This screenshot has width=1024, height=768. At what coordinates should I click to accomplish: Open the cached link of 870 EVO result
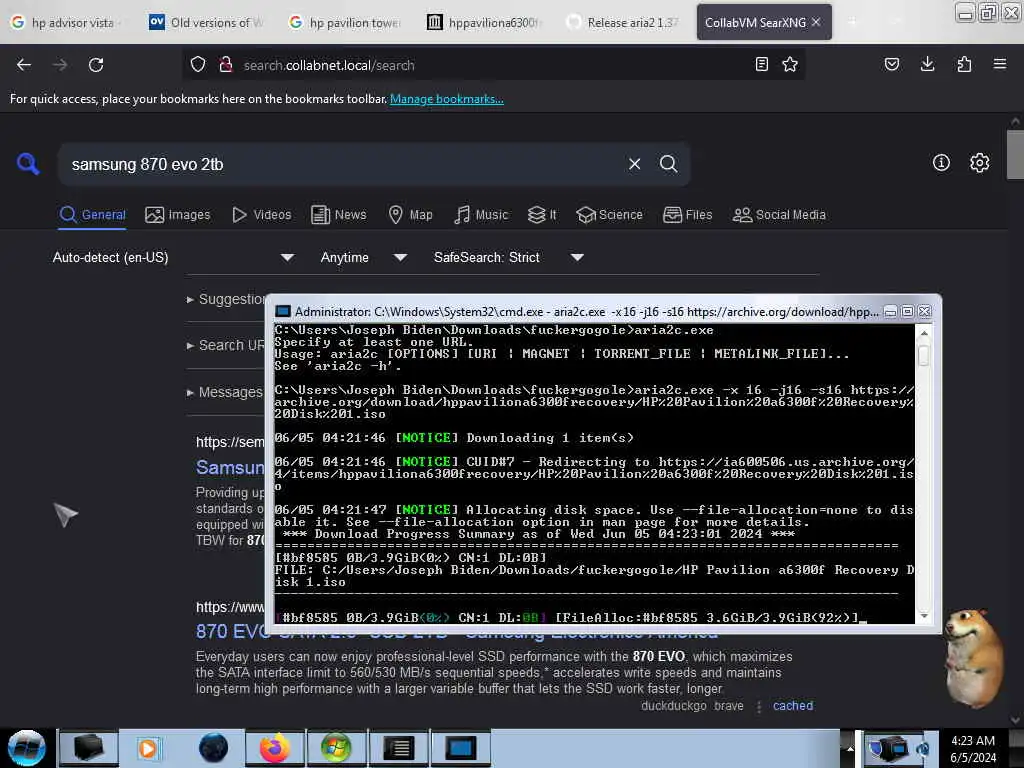(x=793, y=706)
